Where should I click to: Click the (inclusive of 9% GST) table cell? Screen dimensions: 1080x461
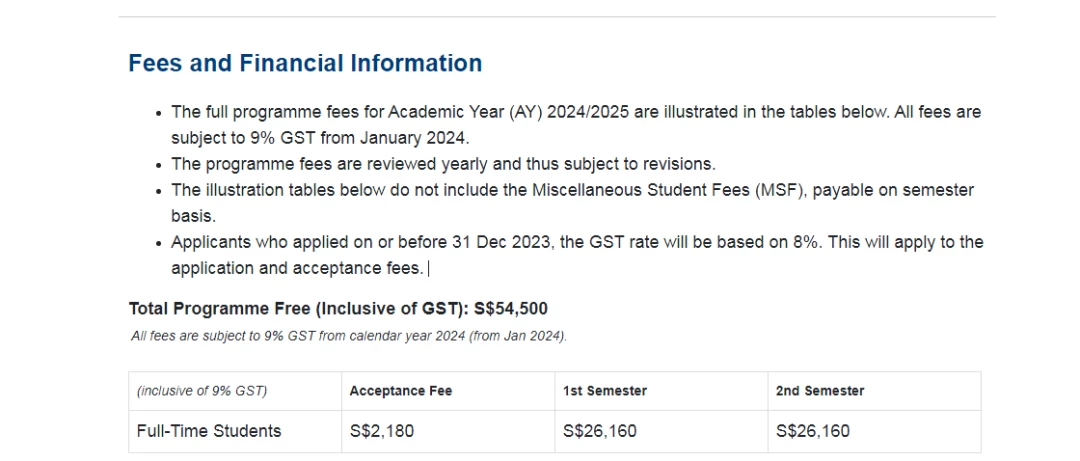[x=202, y=391]
